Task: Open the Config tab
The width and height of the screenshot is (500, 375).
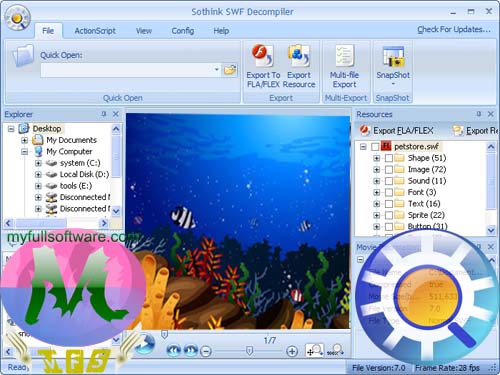Action: click(x=183, y=31)
